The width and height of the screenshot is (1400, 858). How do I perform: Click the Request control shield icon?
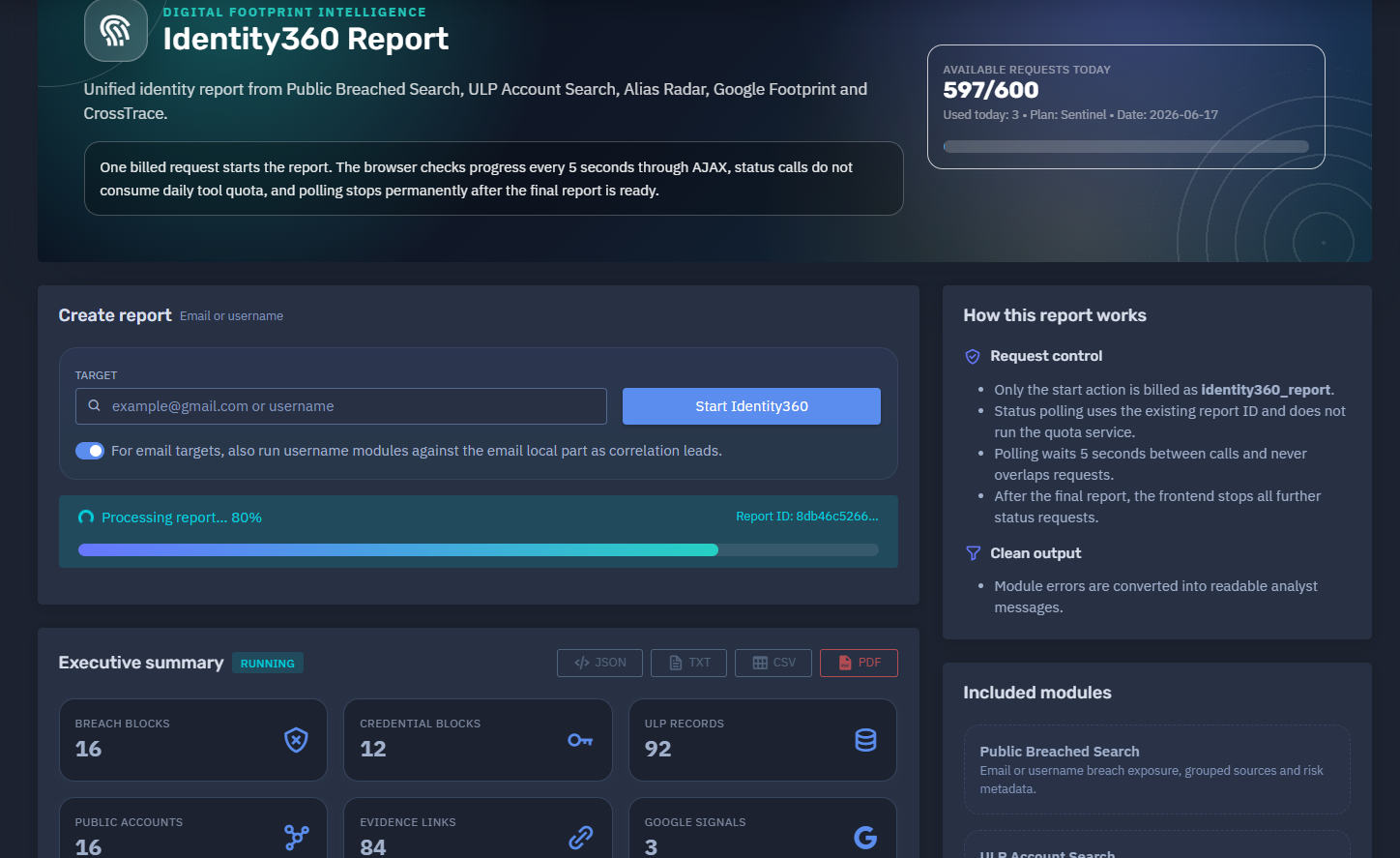click(973, 357)
